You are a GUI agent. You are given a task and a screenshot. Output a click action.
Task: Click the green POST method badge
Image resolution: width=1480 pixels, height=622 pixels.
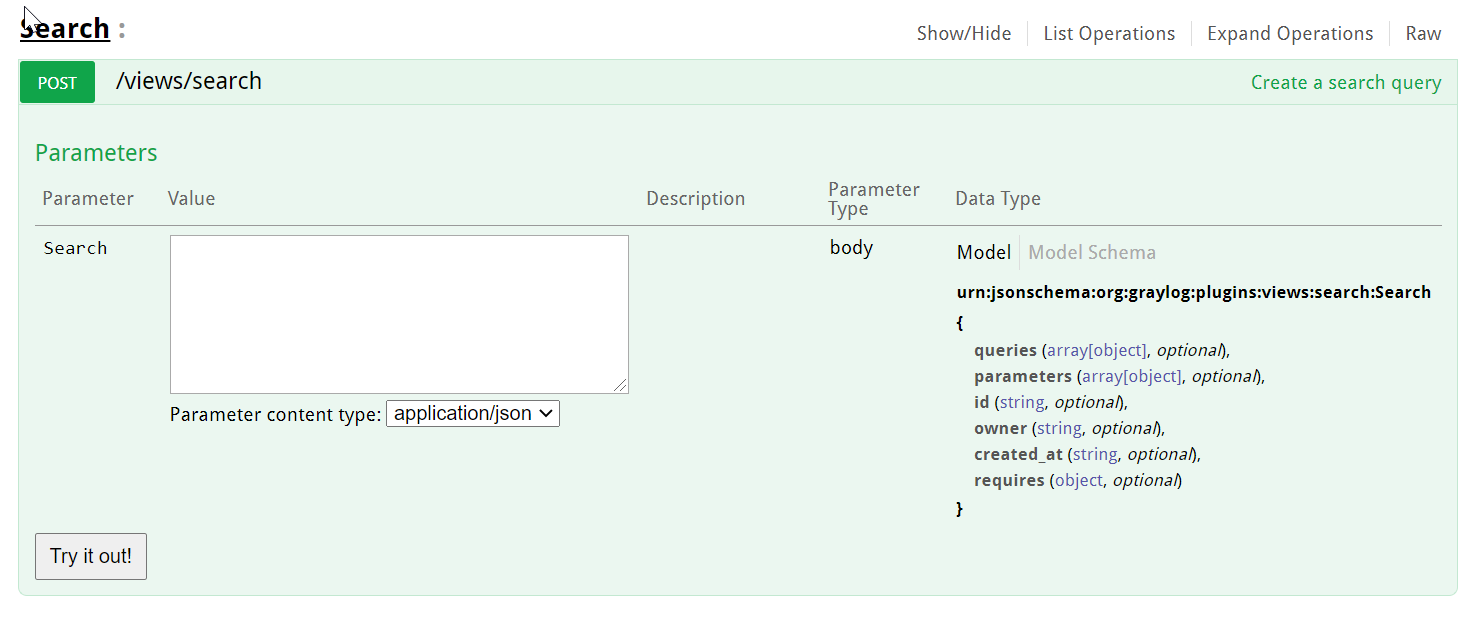57,83
